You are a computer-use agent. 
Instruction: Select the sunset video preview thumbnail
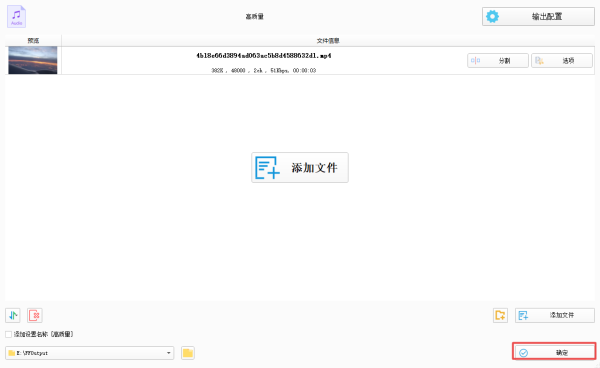click(x=33, y=60)
